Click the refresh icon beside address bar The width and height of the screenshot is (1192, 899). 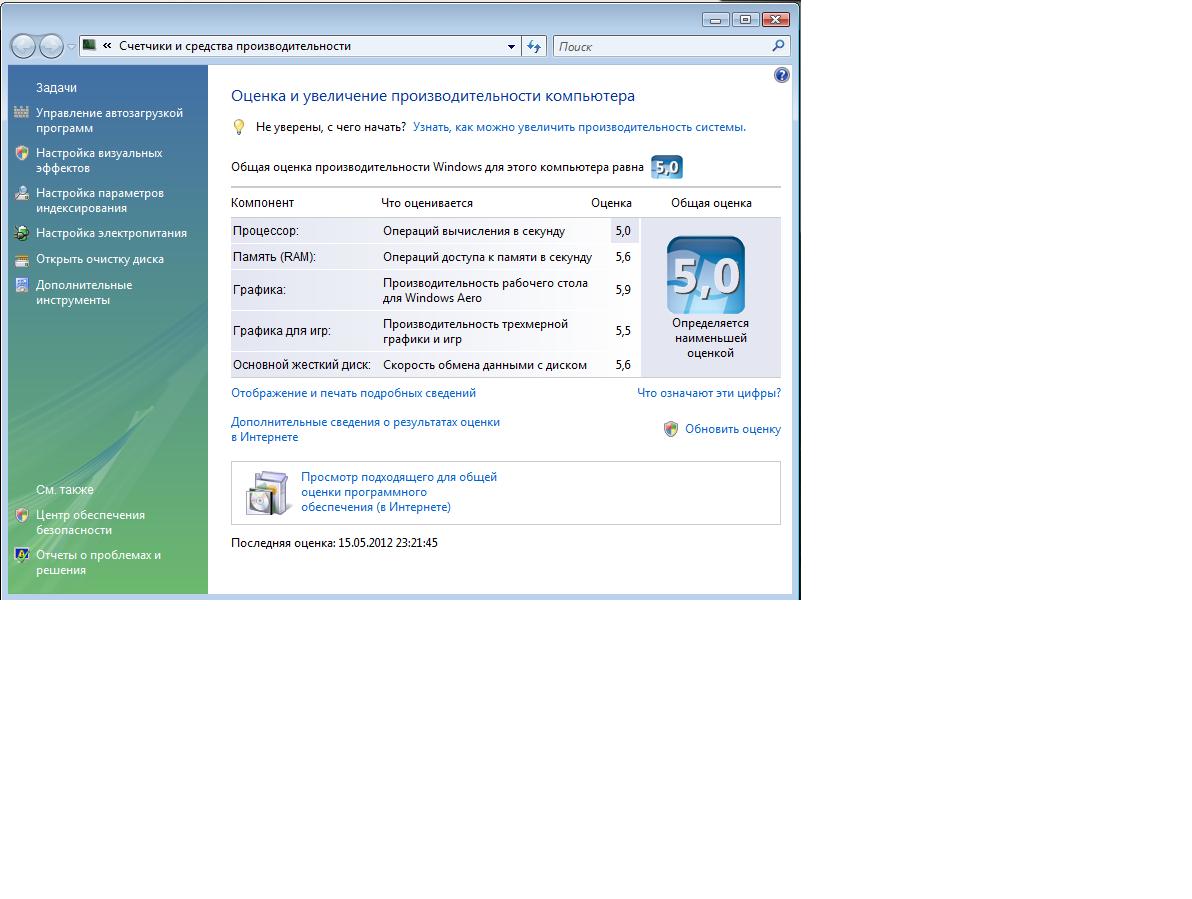coord(534,46)
